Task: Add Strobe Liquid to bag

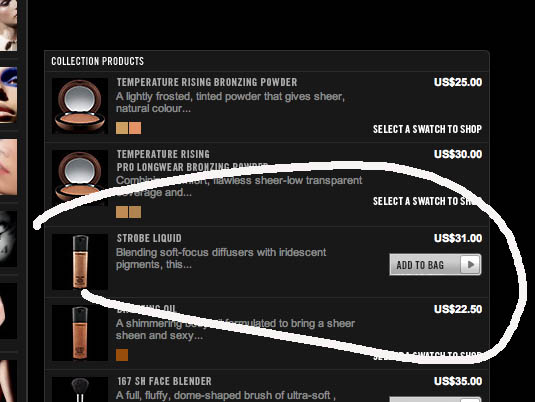Action: [x=435, y=264]
